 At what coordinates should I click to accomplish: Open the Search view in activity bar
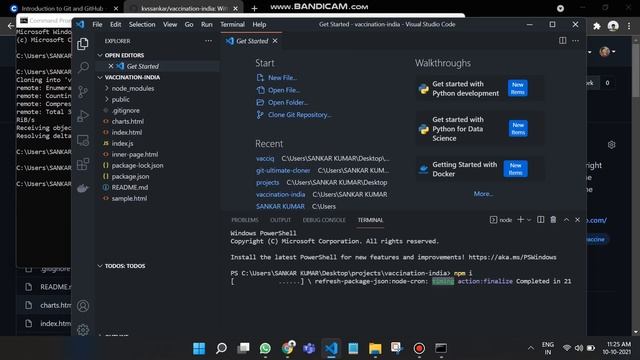click(x=83, y=67)
